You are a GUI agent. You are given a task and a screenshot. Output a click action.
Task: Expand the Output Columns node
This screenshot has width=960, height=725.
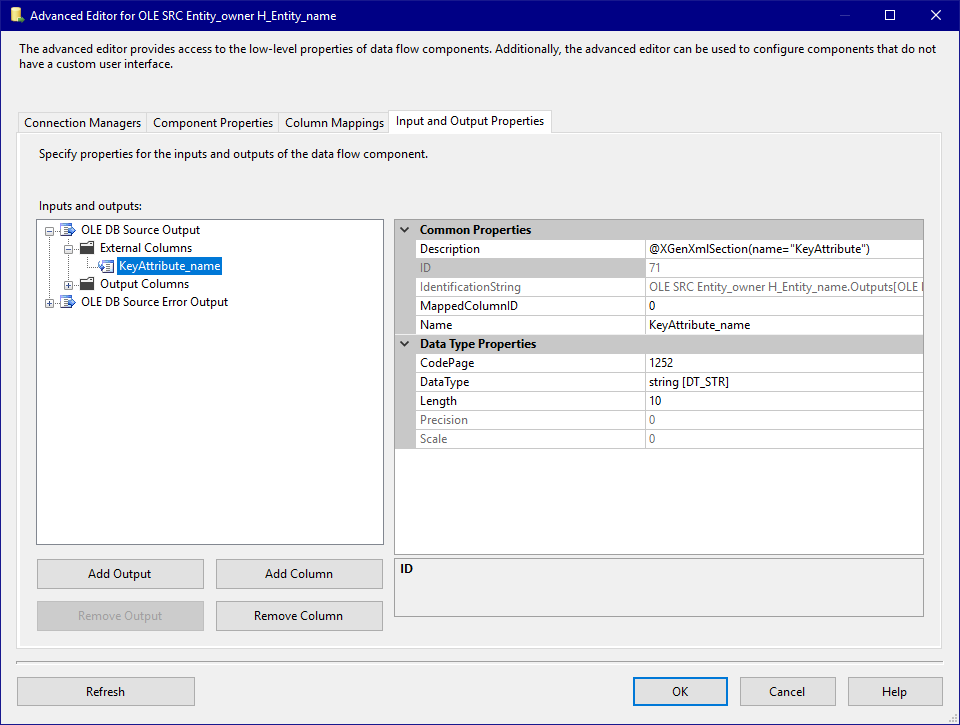click(69, 285)
